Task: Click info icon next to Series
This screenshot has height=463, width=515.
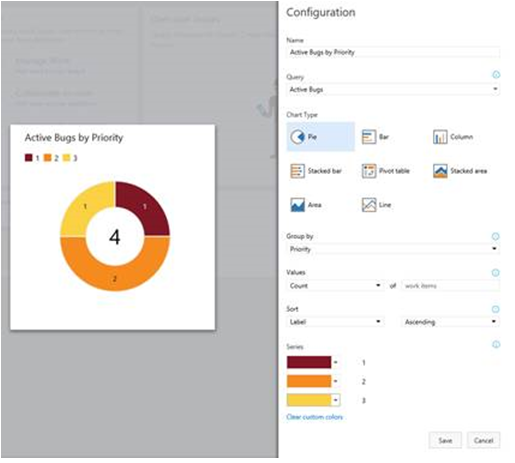Action: pos(496,344)
